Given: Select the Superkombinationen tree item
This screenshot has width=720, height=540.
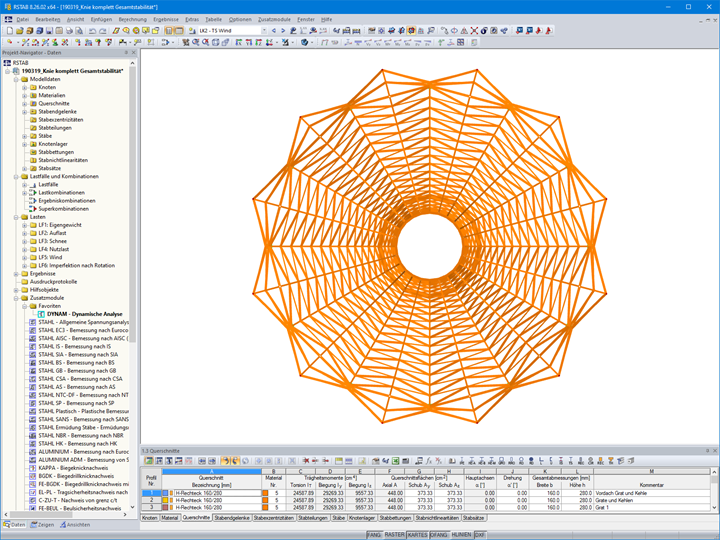Looking at the screenshot, I should 63,209.
